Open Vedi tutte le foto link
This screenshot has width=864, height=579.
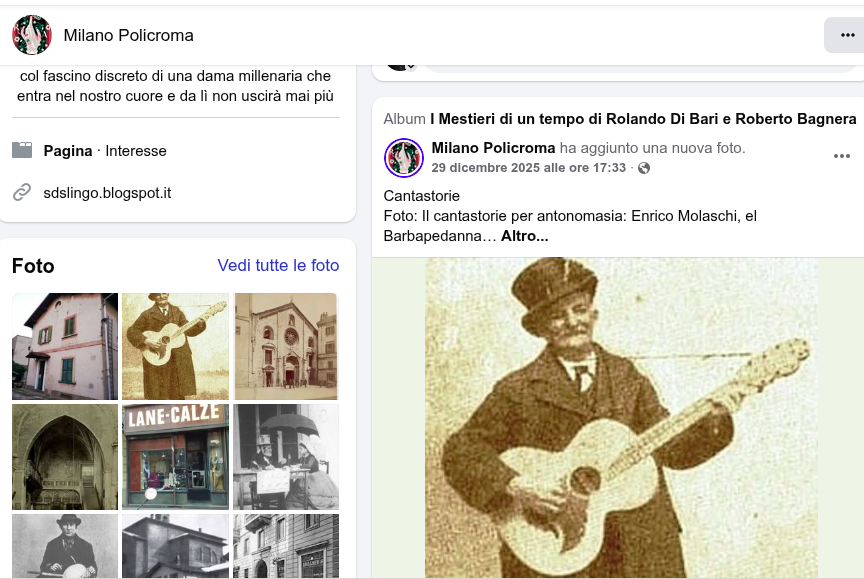coord(278,265)
